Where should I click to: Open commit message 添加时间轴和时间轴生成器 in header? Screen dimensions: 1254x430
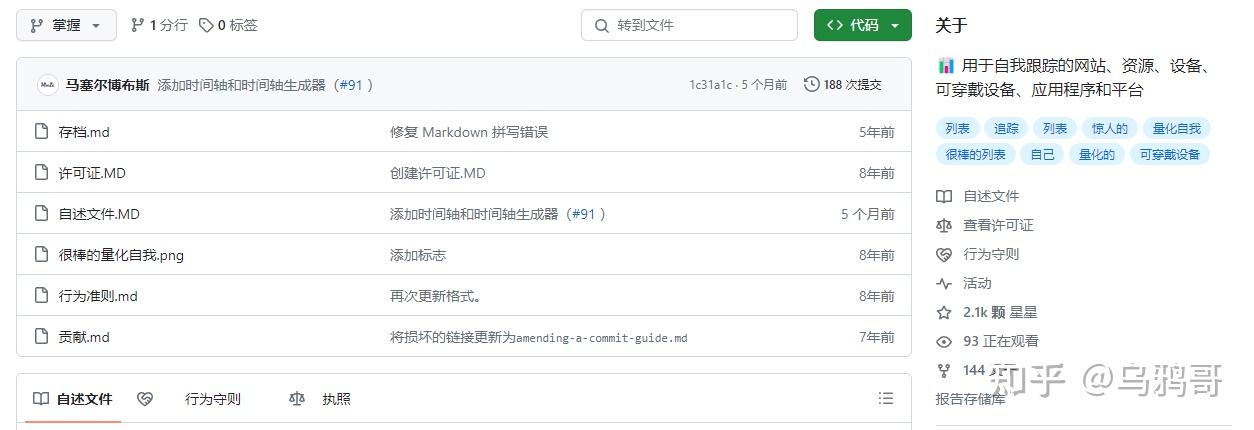(x=242, y=85)
